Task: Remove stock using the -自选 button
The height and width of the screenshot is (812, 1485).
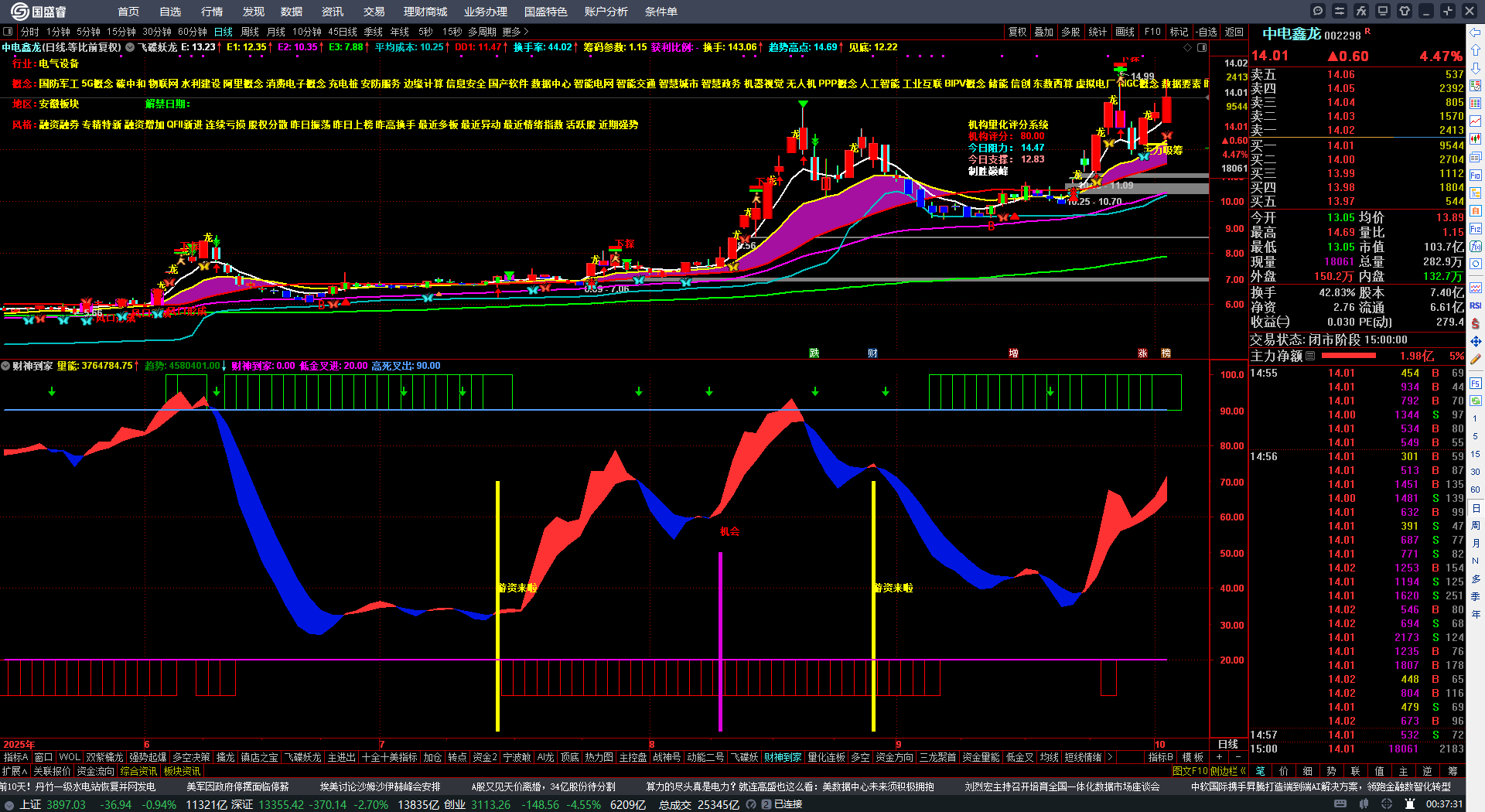Action: pos(1207,32)
